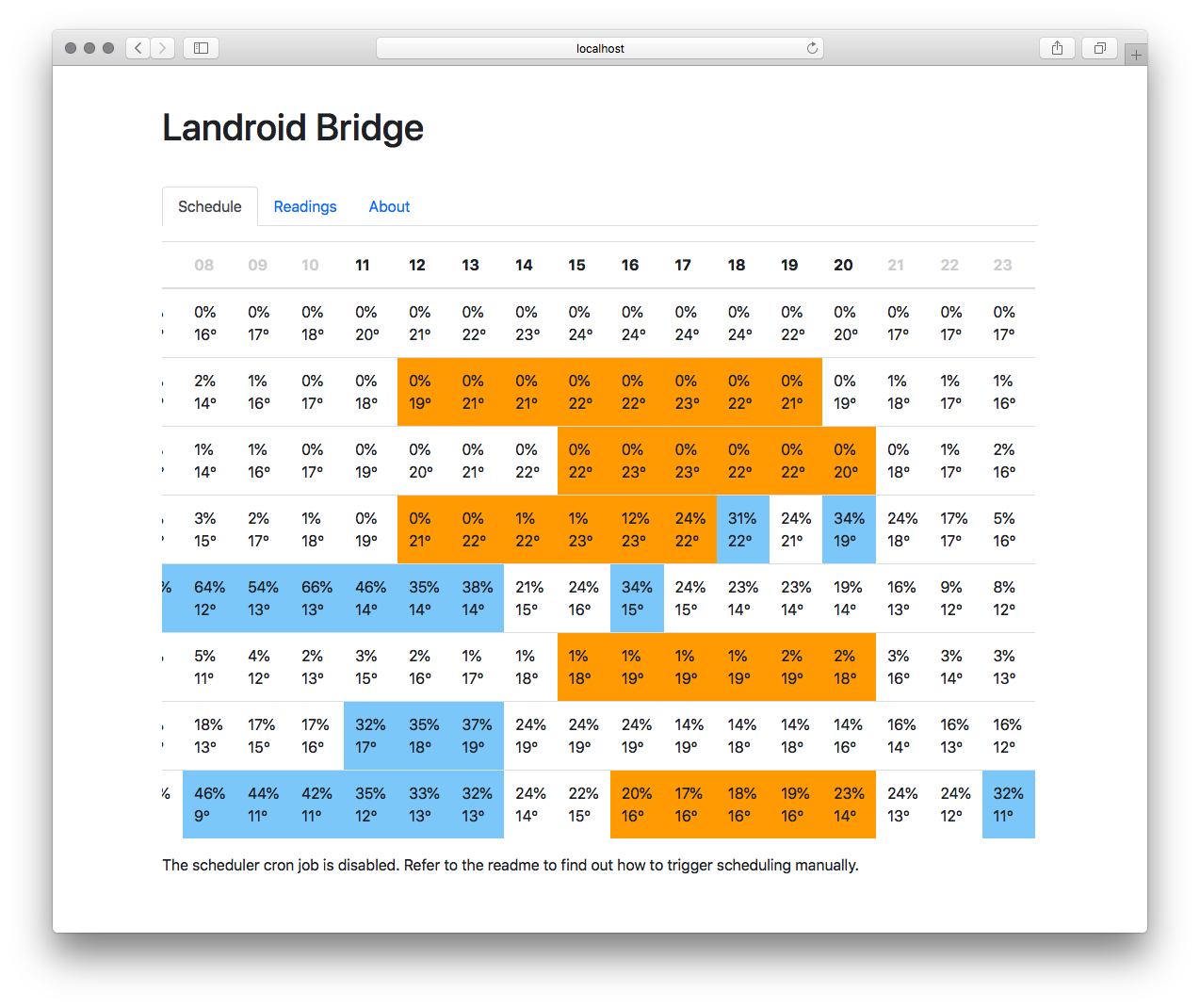Select the cell 22% 15°
This screenshot has width=1200, height=1008.
[x=584, y=805]
